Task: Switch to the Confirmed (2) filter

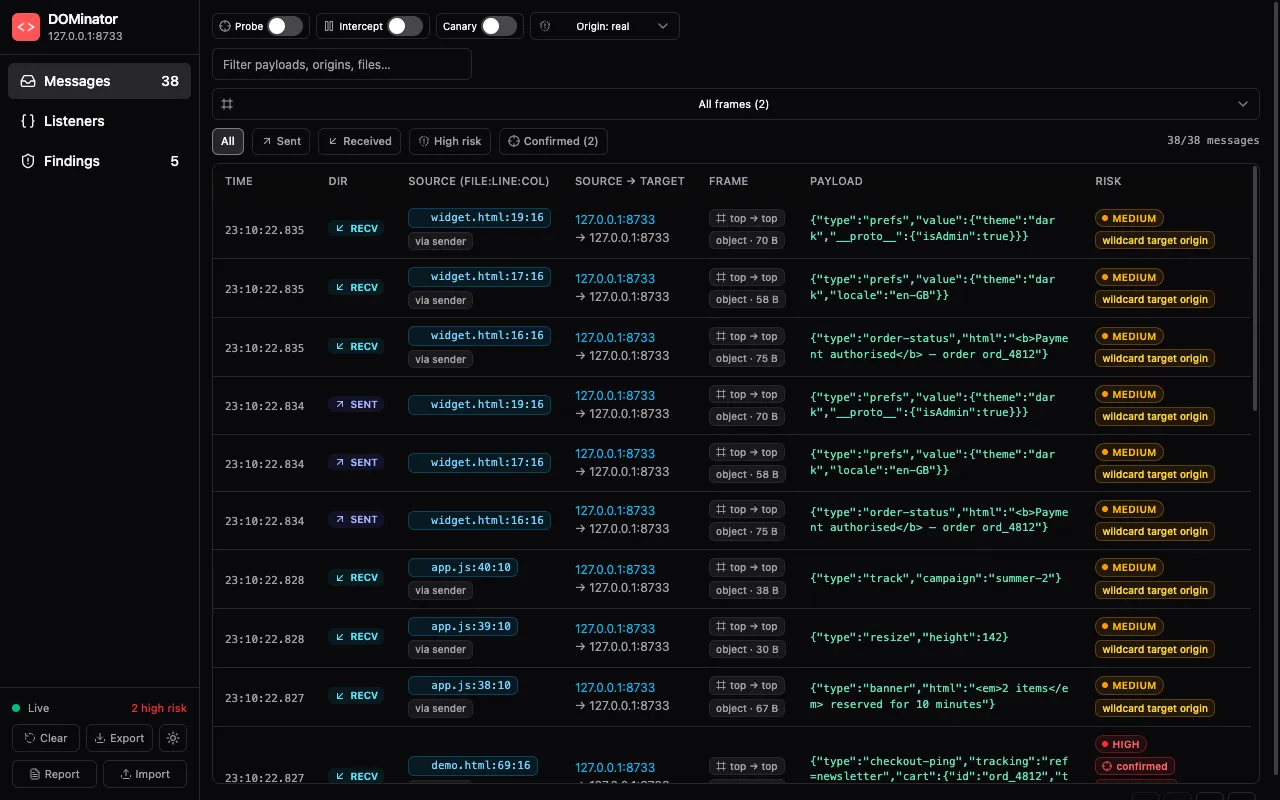Action: point(553,141)
